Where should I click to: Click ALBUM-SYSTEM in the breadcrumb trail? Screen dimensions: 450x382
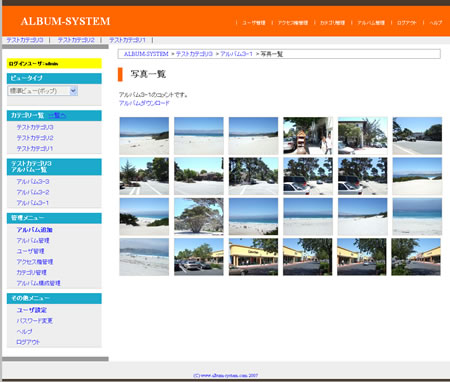point(146,54)
